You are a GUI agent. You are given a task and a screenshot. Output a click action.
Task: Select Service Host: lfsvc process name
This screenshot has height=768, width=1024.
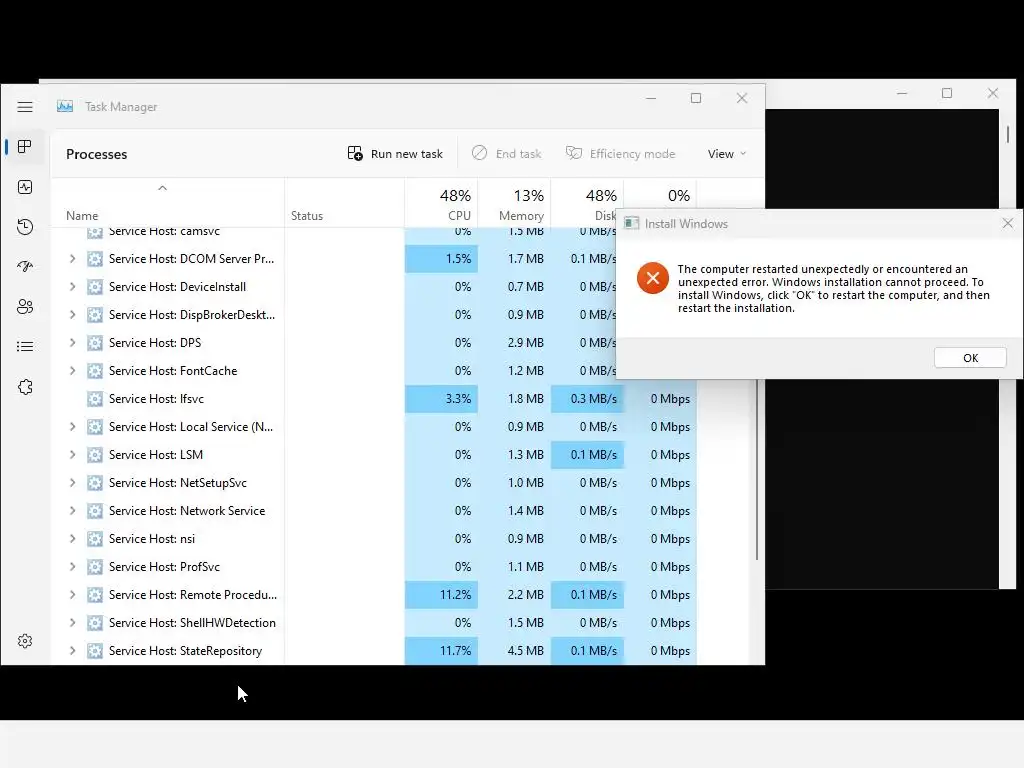[156, 398]
